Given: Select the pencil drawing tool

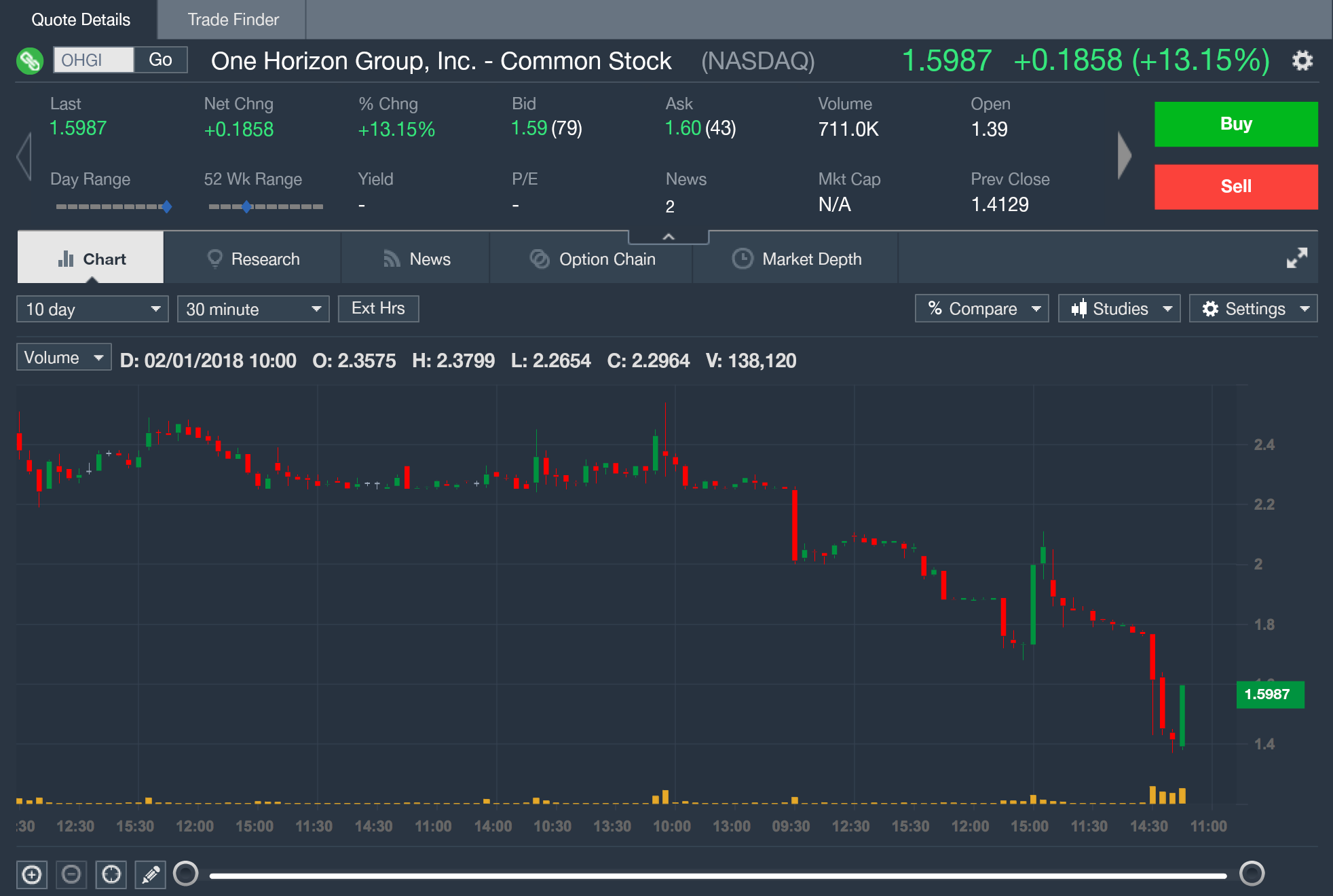Looking at the screenshot, I should point(151,874).
